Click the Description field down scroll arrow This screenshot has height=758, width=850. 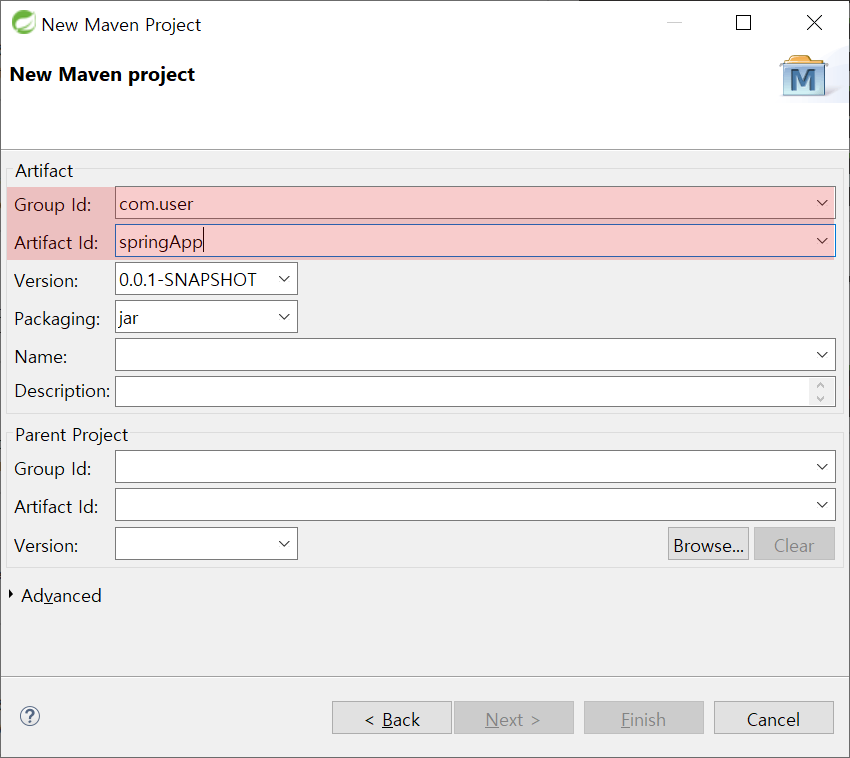(820, 399)
